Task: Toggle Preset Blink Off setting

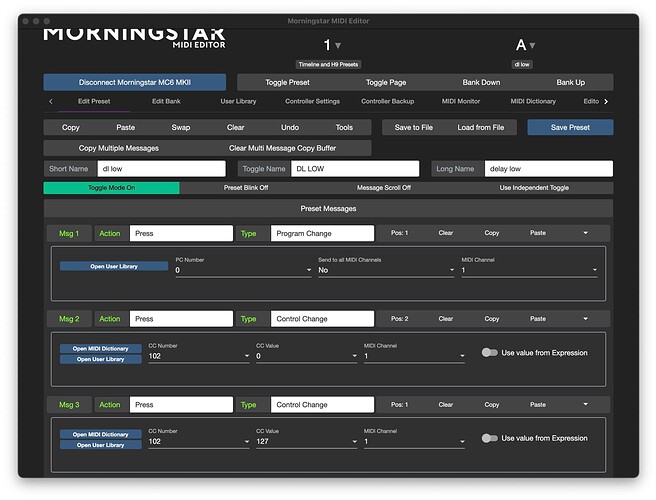Action: [246, 188]
